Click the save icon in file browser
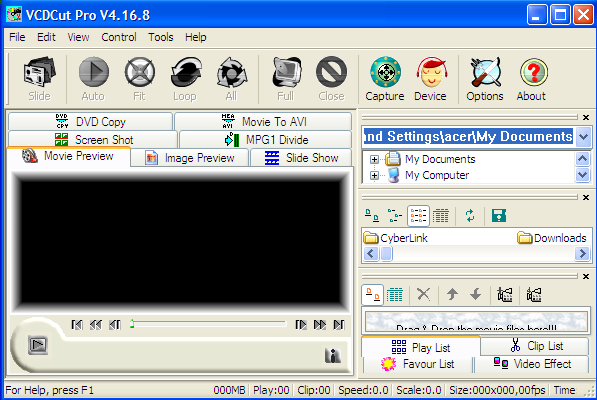 point(499,216)
